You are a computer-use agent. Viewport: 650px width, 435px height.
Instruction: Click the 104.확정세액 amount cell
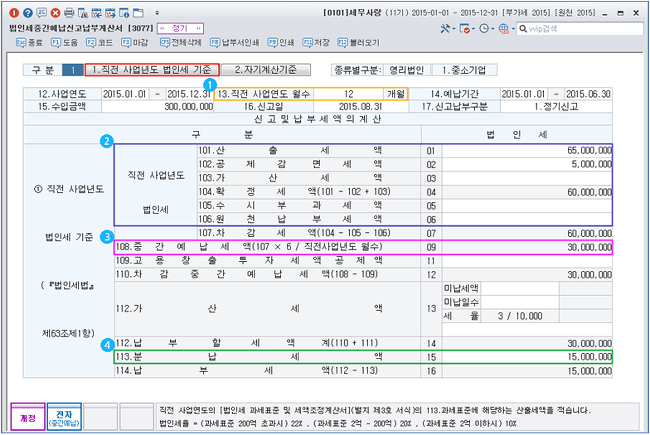[527, 192]
